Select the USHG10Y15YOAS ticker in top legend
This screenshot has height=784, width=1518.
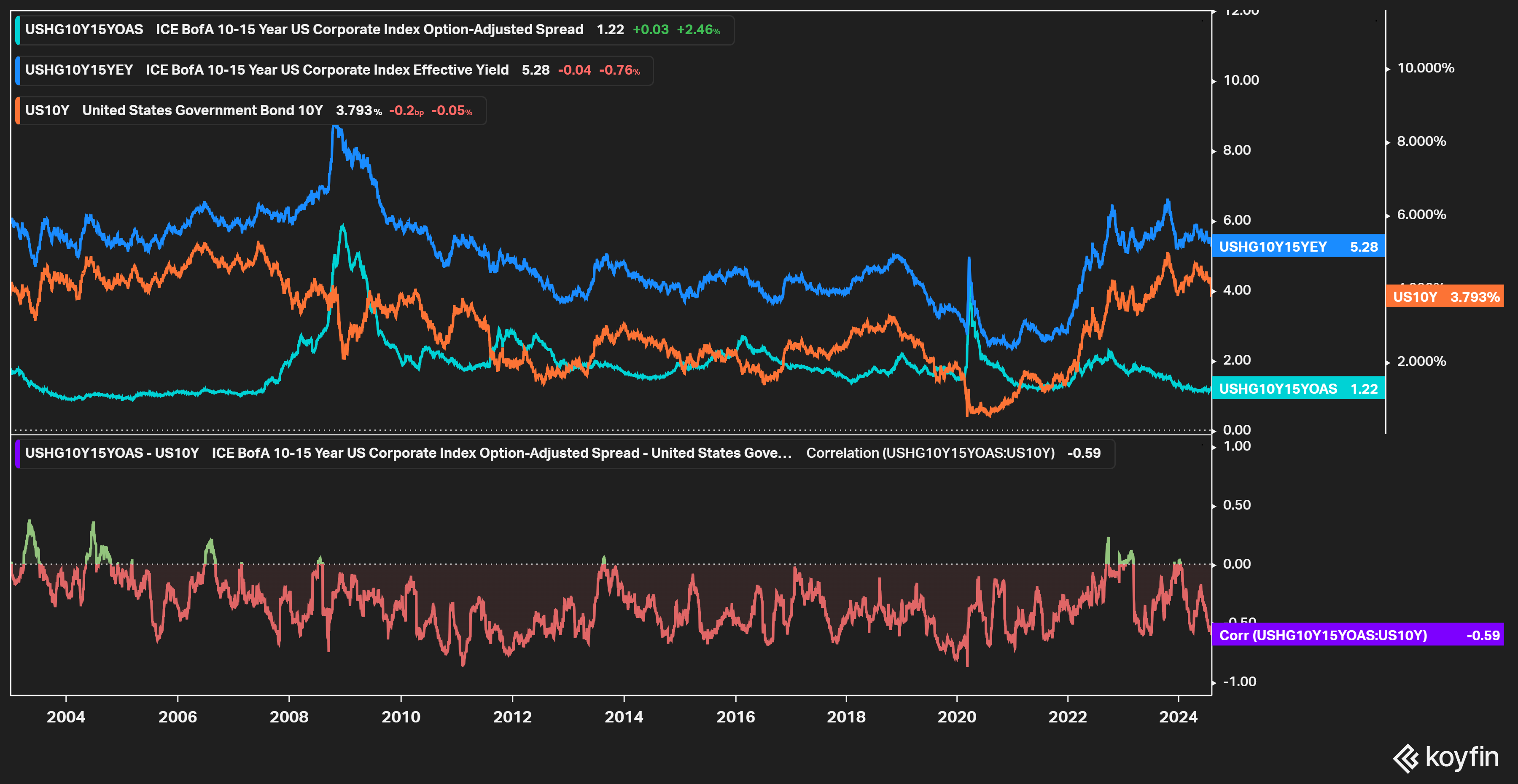pyautogui.click(x=83, y=30)
